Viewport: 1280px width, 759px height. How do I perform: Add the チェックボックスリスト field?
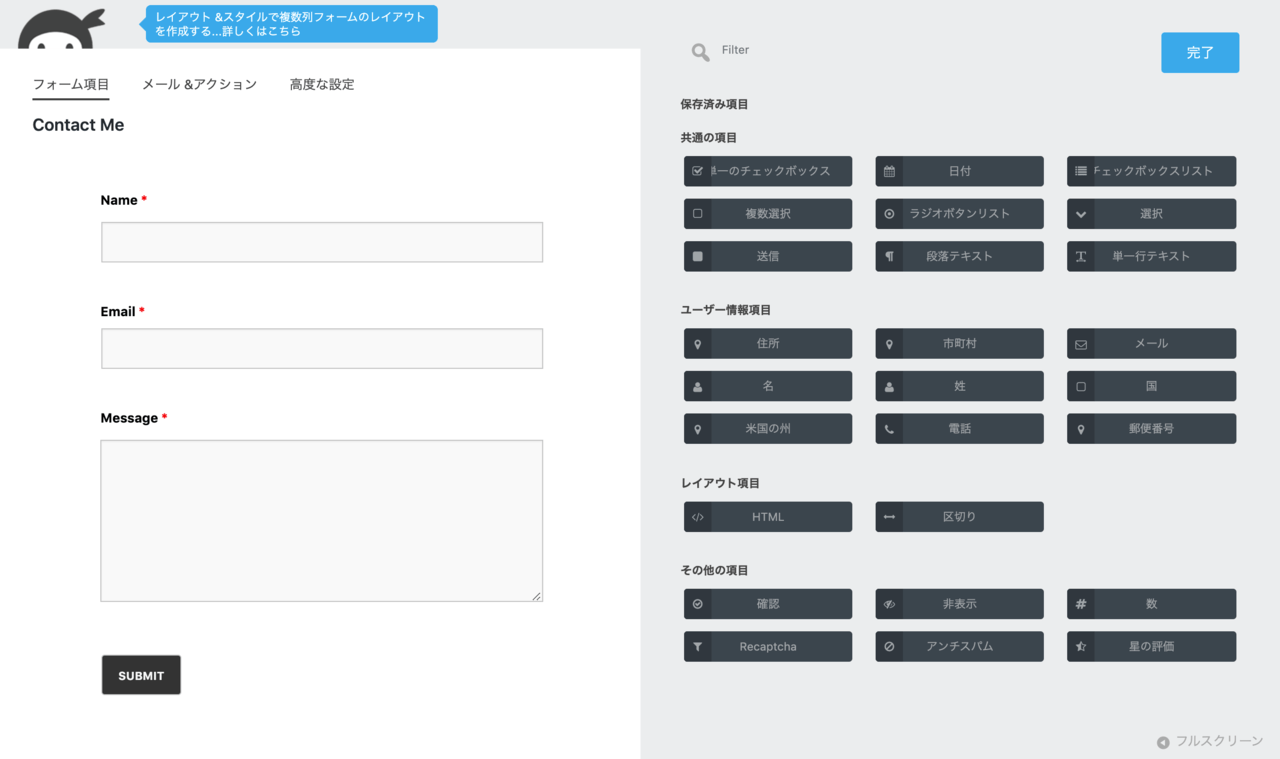1151,171
